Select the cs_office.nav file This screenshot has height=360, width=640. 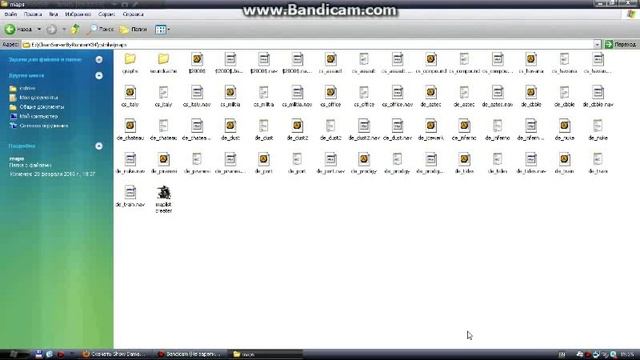(398, 96)
